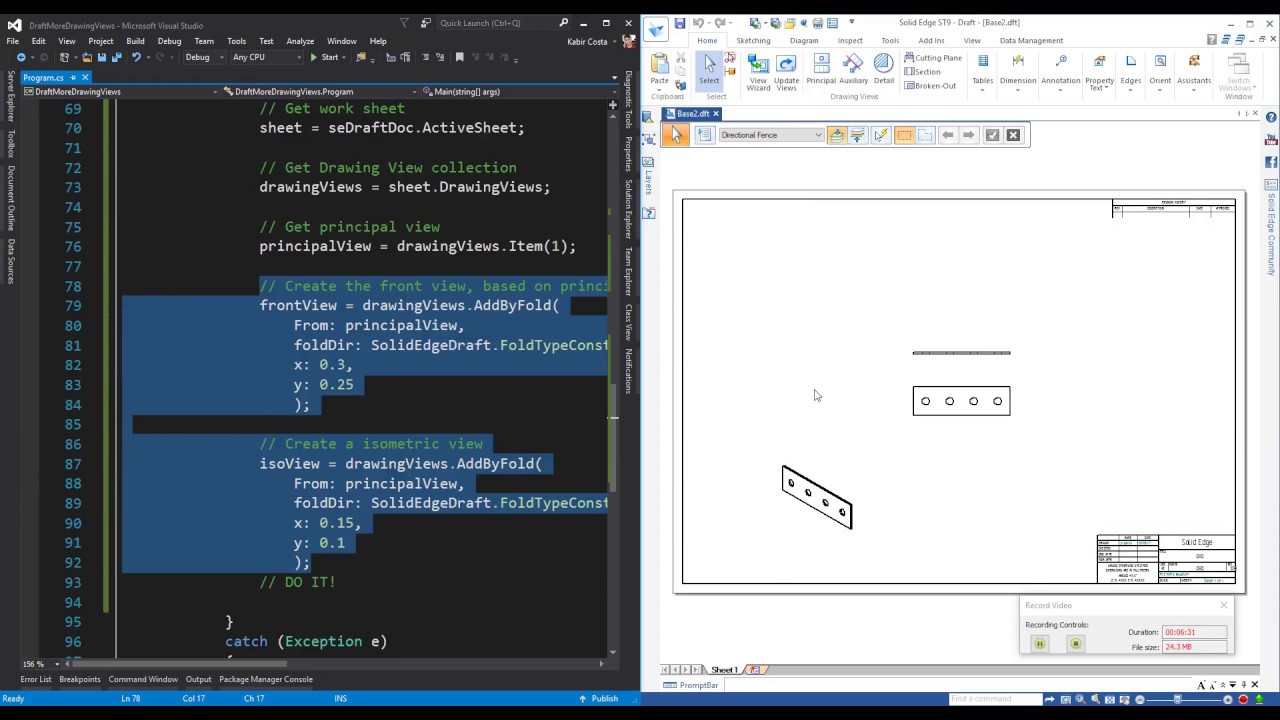Click the green checkmark accept button
The width and height of the screenshot is (1280, 720).
(992, 135)
